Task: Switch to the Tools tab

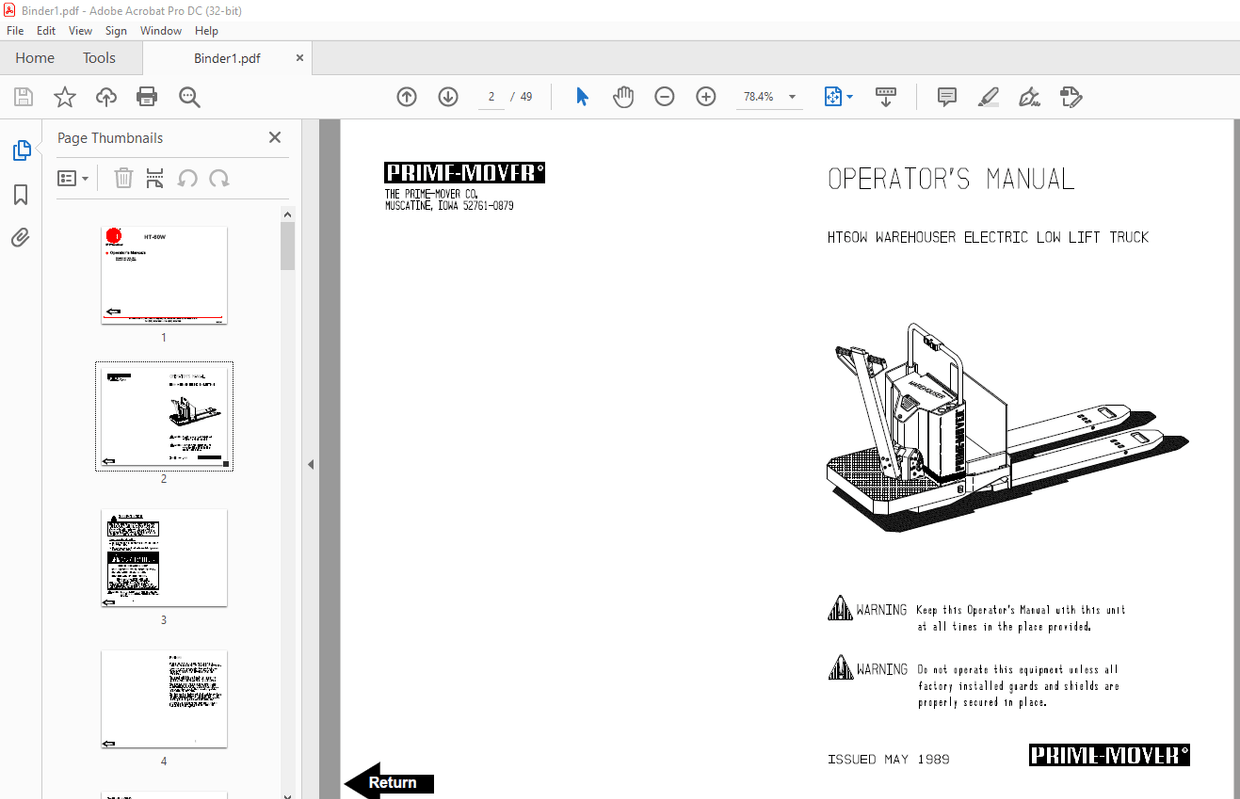Action: (98, 57)
